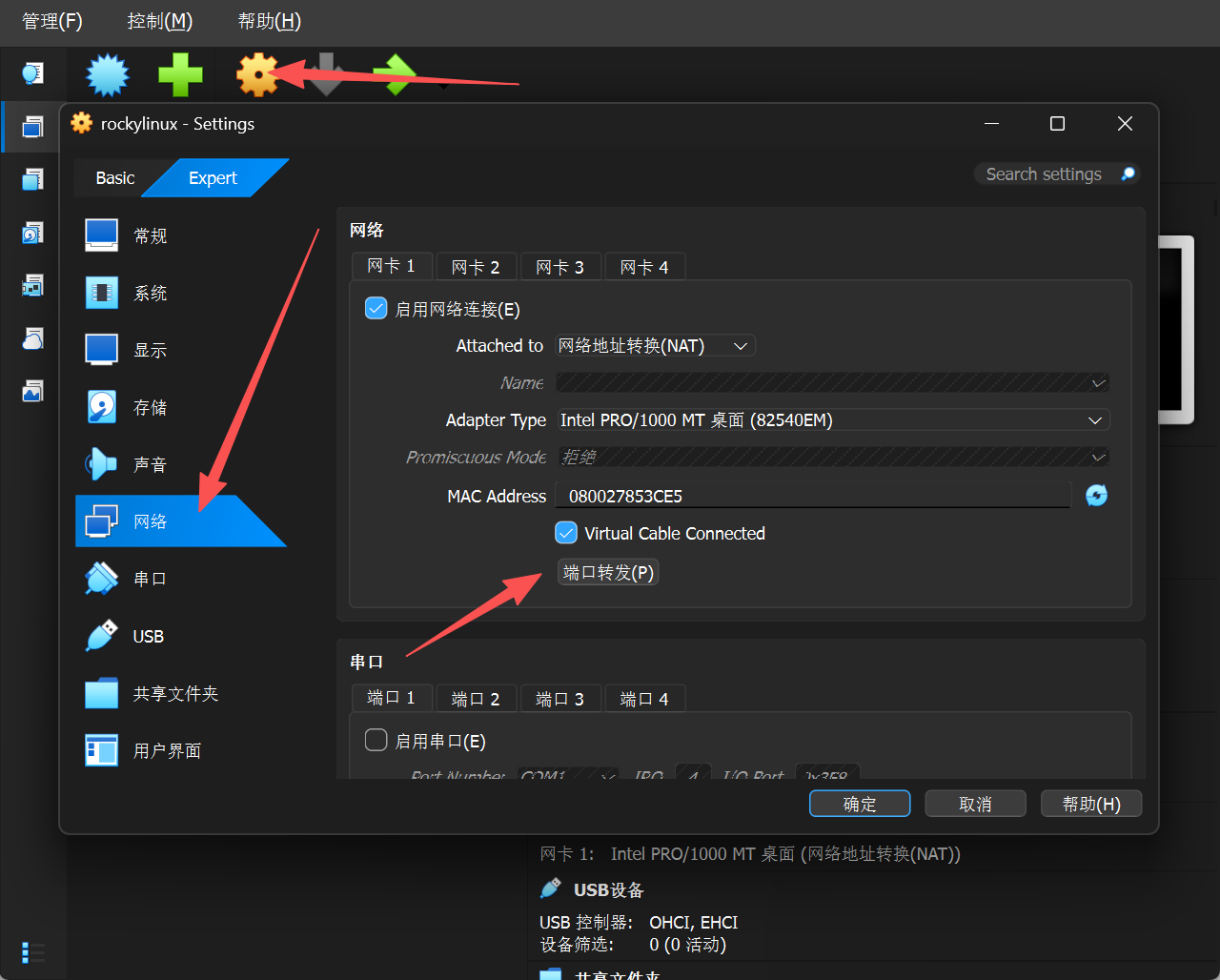Switch to the 端口 4 serial tab
1220x980 pixels.
point(644,699)
